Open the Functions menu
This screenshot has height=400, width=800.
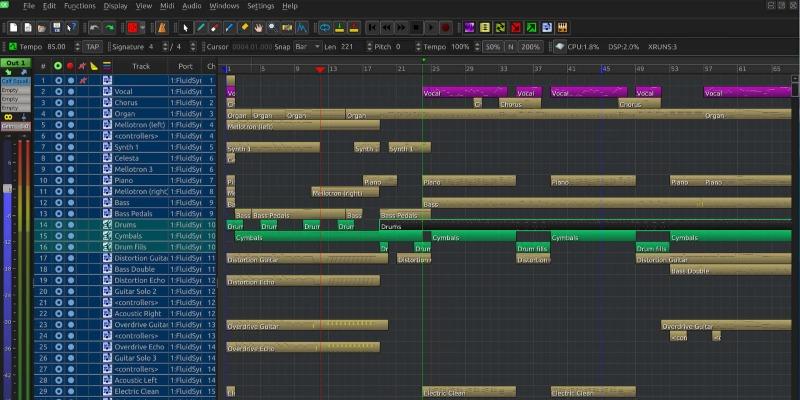click(80, 6)
